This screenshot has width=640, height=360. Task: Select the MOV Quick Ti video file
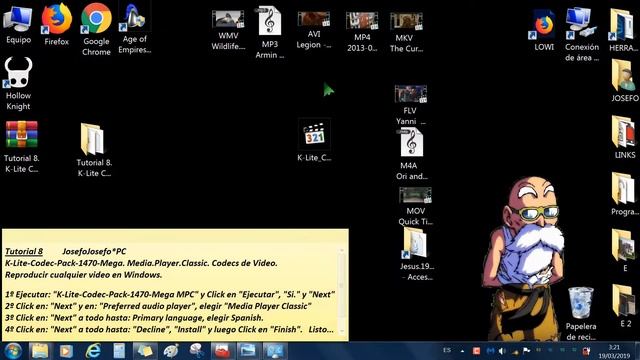[x=415, y=206]
